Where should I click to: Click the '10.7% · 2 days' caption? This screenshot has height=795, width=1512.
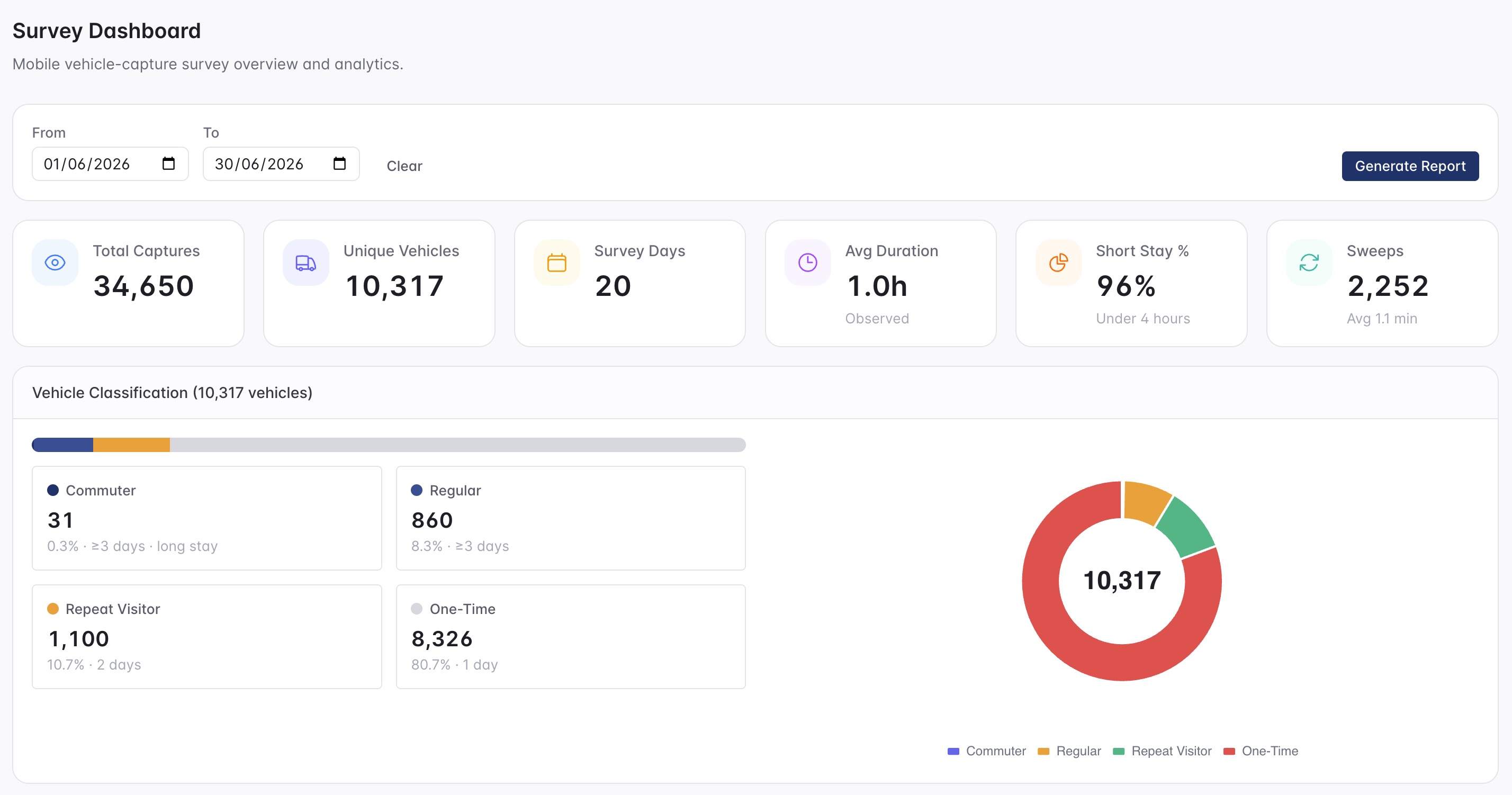pos(94,665)
